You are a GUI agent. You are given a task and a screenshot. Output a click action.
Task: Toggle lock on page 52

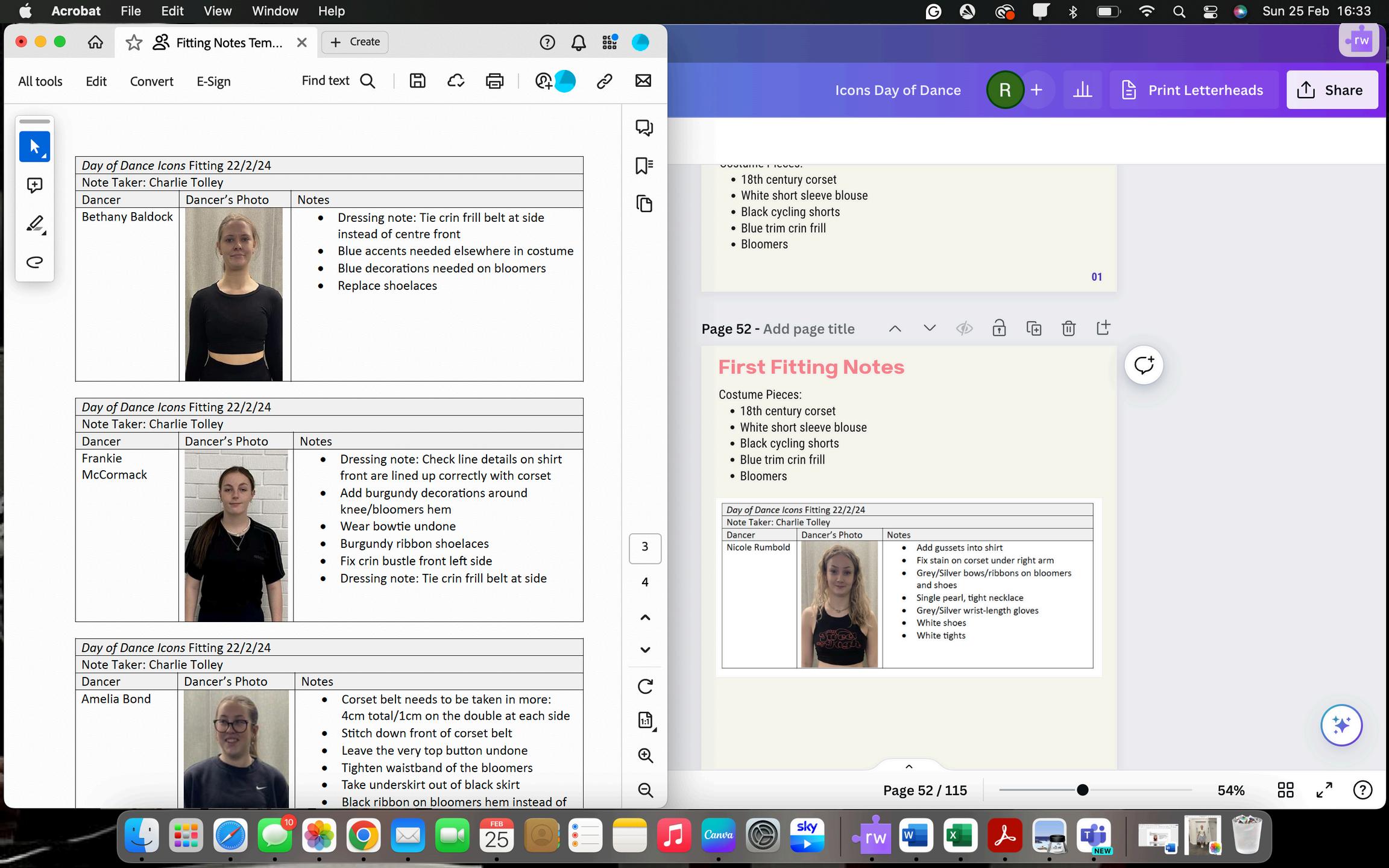pyautogui.click(x=999, y=329)
